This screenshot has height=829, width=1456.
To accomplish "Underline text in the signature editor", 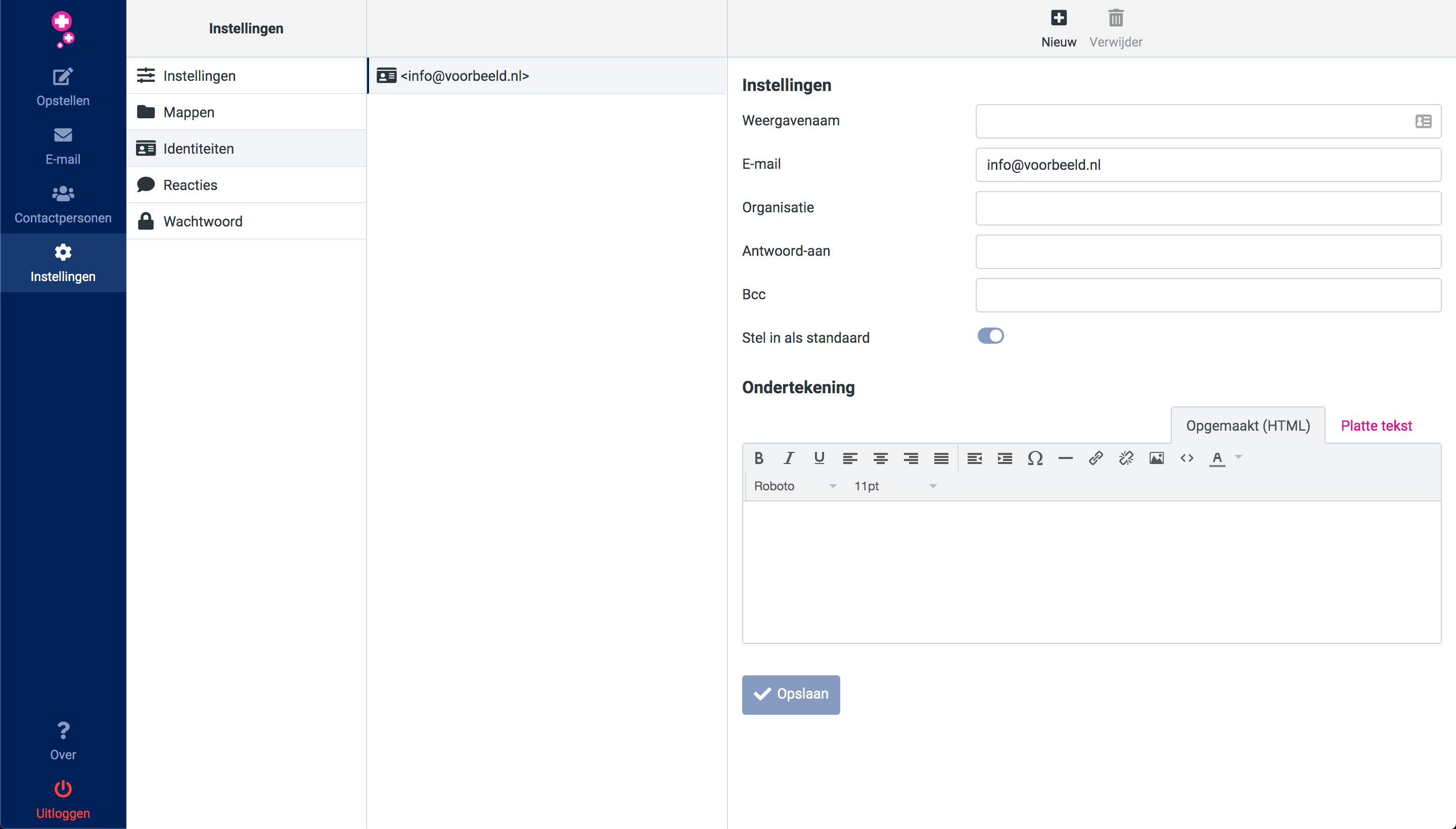I will click(820, 458).
